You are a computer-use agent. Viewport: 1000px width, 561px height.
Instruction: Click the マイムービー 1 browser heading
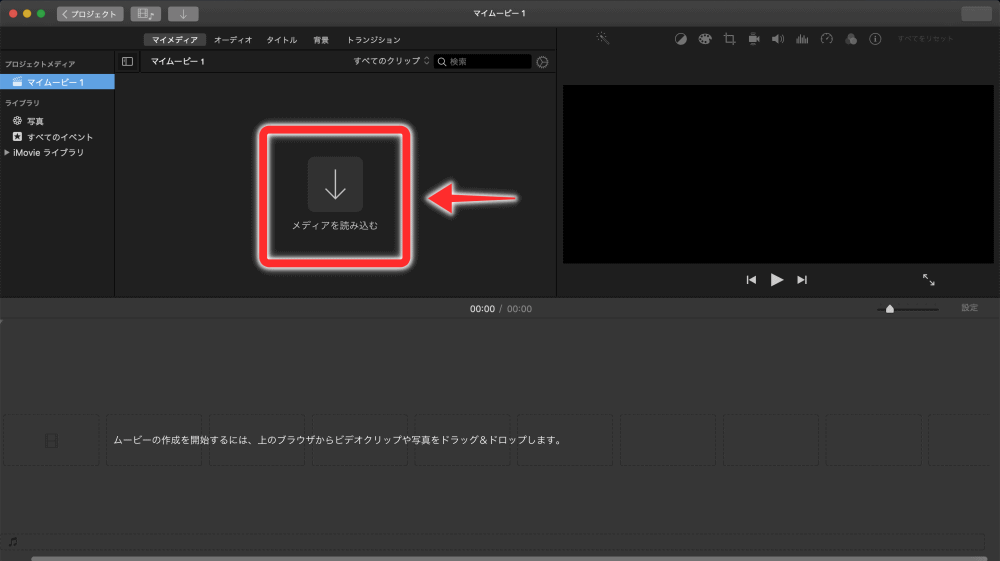pos(177,61)
